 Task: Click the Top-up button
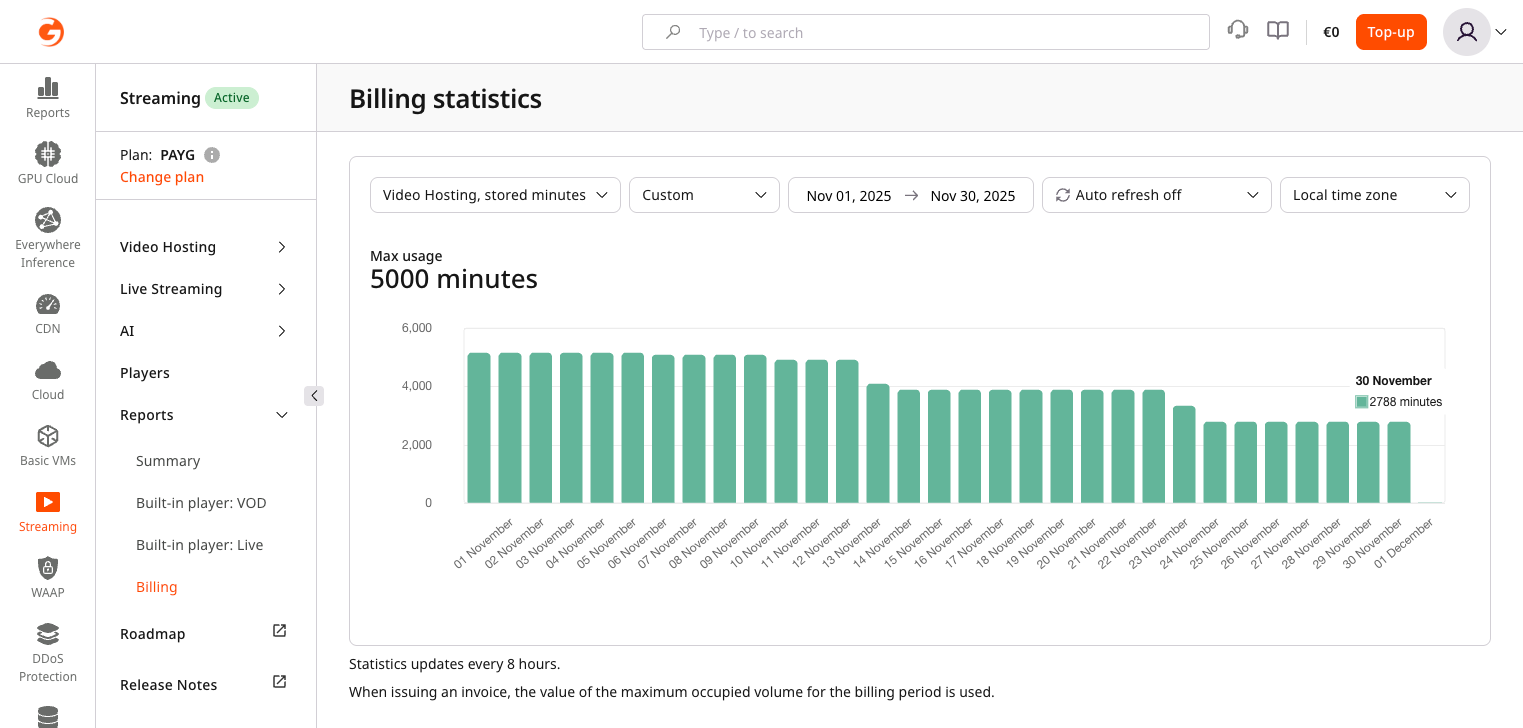coord(1391,31)
